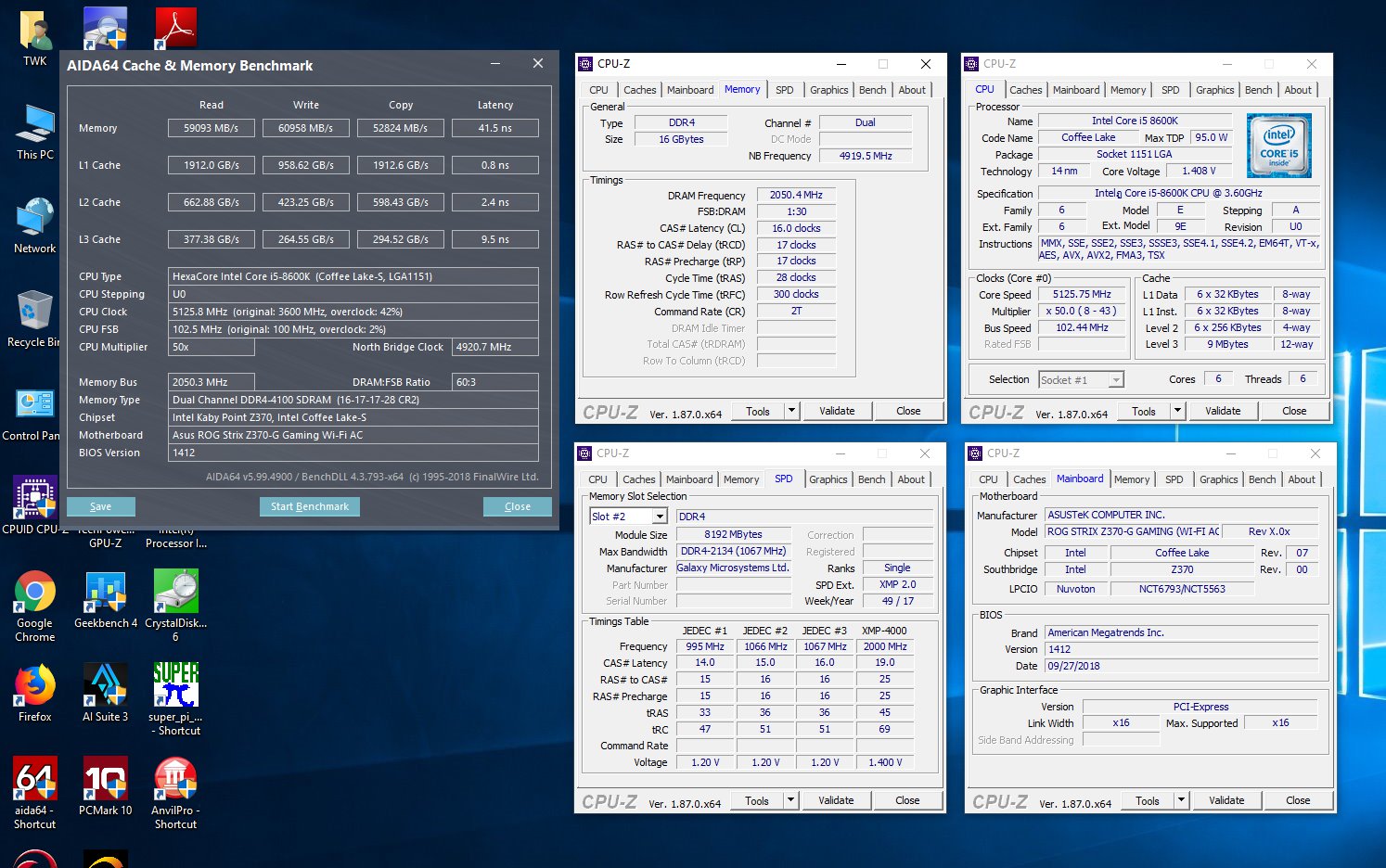Viewport: 1386px width, 868px height.
Task: Click the L3 Cache Copy value 294.52 GB/s
Action: coord(401,239)
